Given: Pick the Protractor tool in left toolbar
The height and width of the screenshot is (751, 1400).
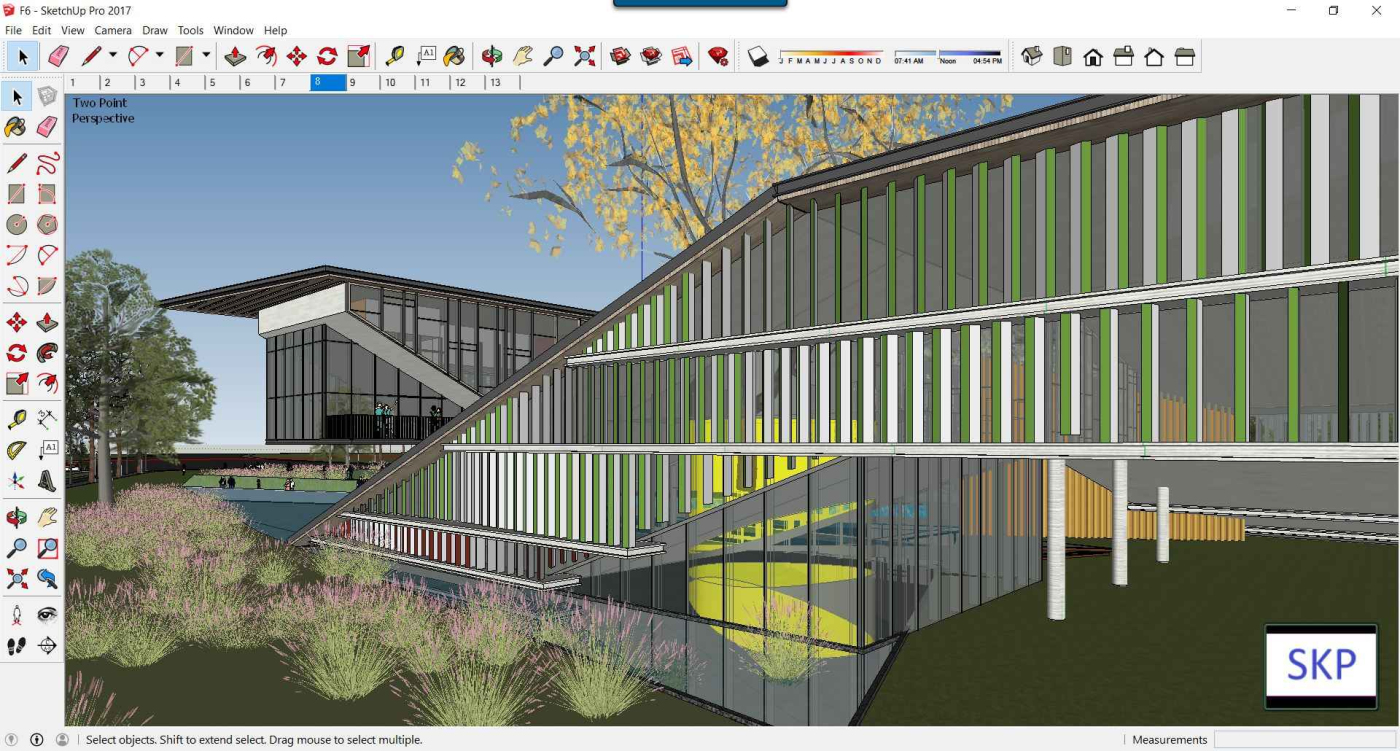Looking at the screenshot, I should click(x=17, y=450).
